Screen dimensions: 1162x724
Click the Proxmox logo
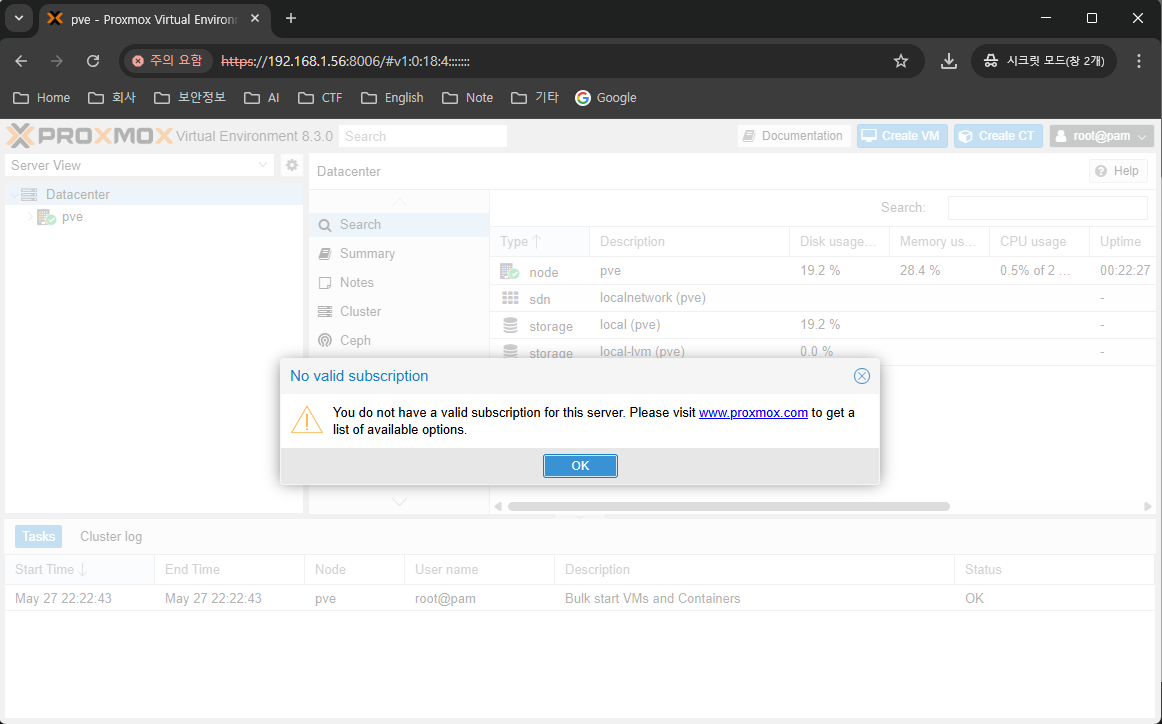click(89, 136)
